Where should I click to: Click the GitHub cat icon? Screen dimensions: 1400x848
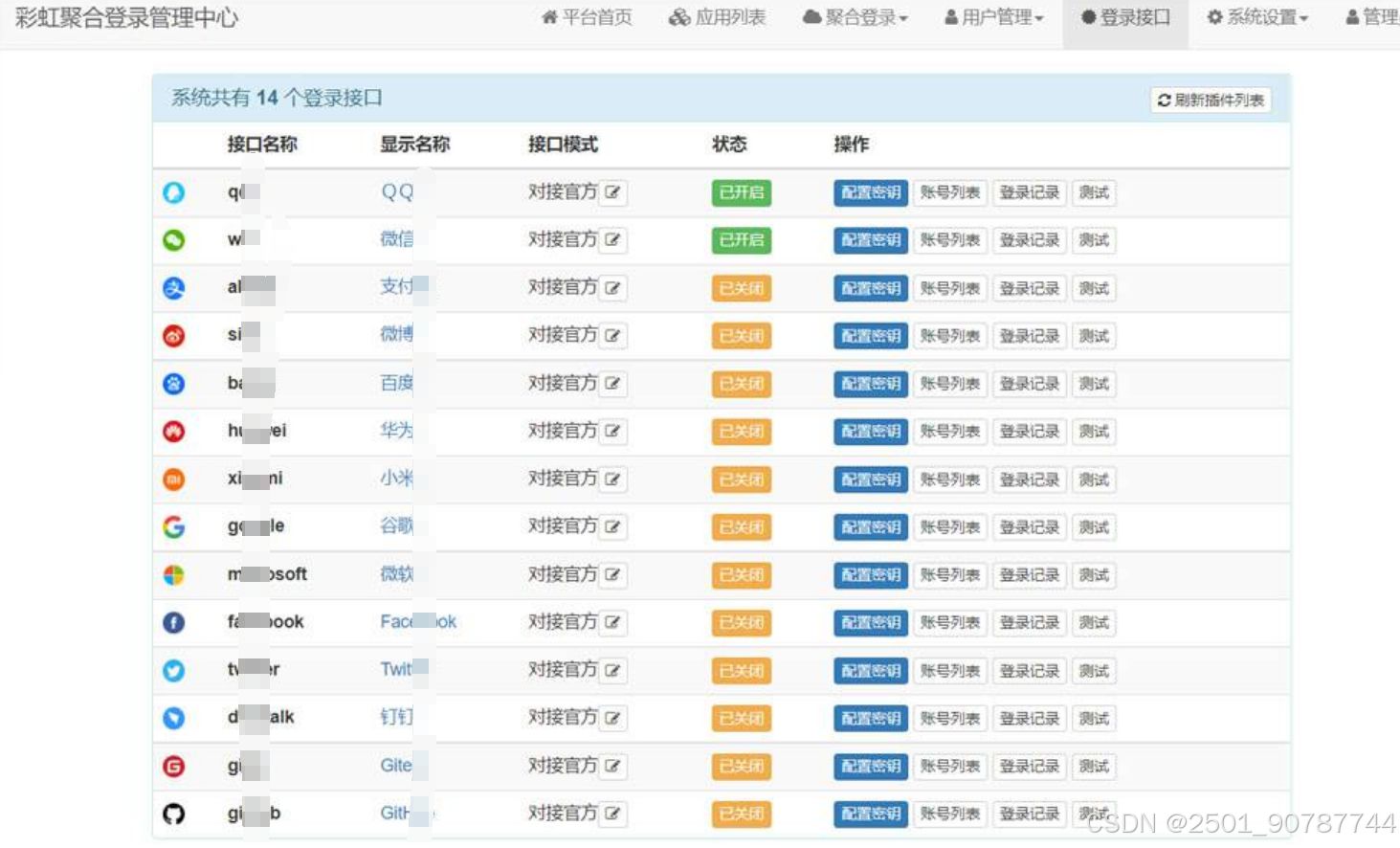[173, 814]
